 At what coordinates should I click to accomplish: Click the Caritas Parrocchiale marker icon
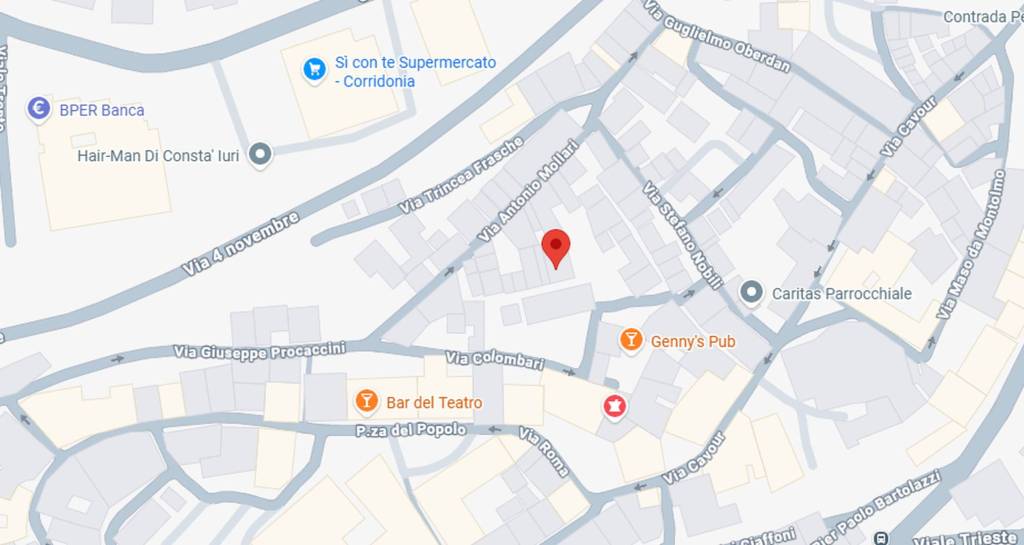(x=752, y=292)
